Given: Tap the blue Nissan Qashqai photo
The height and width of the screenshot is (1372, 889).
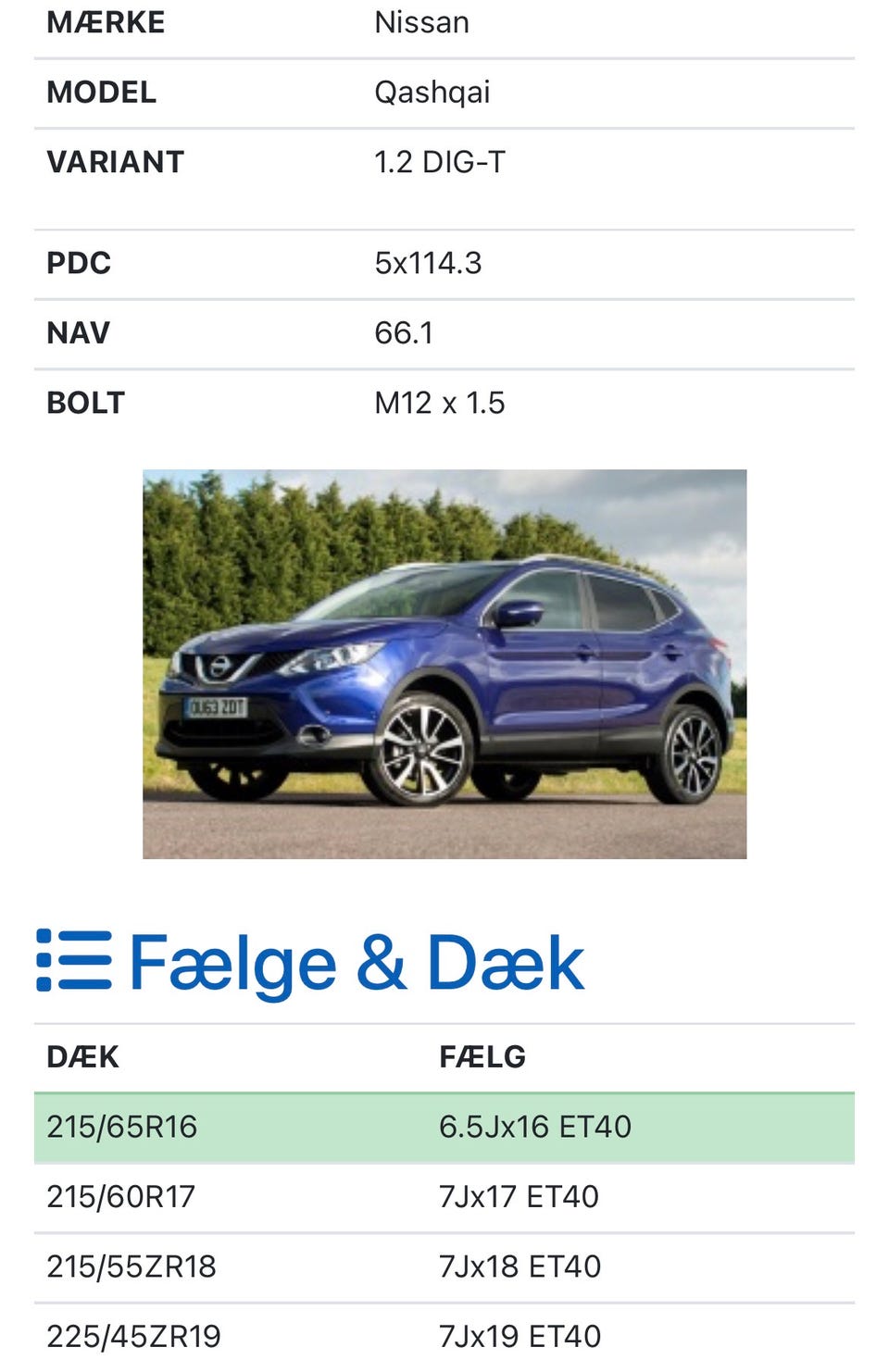Looking at the screenshot, I should click(444, 664).
